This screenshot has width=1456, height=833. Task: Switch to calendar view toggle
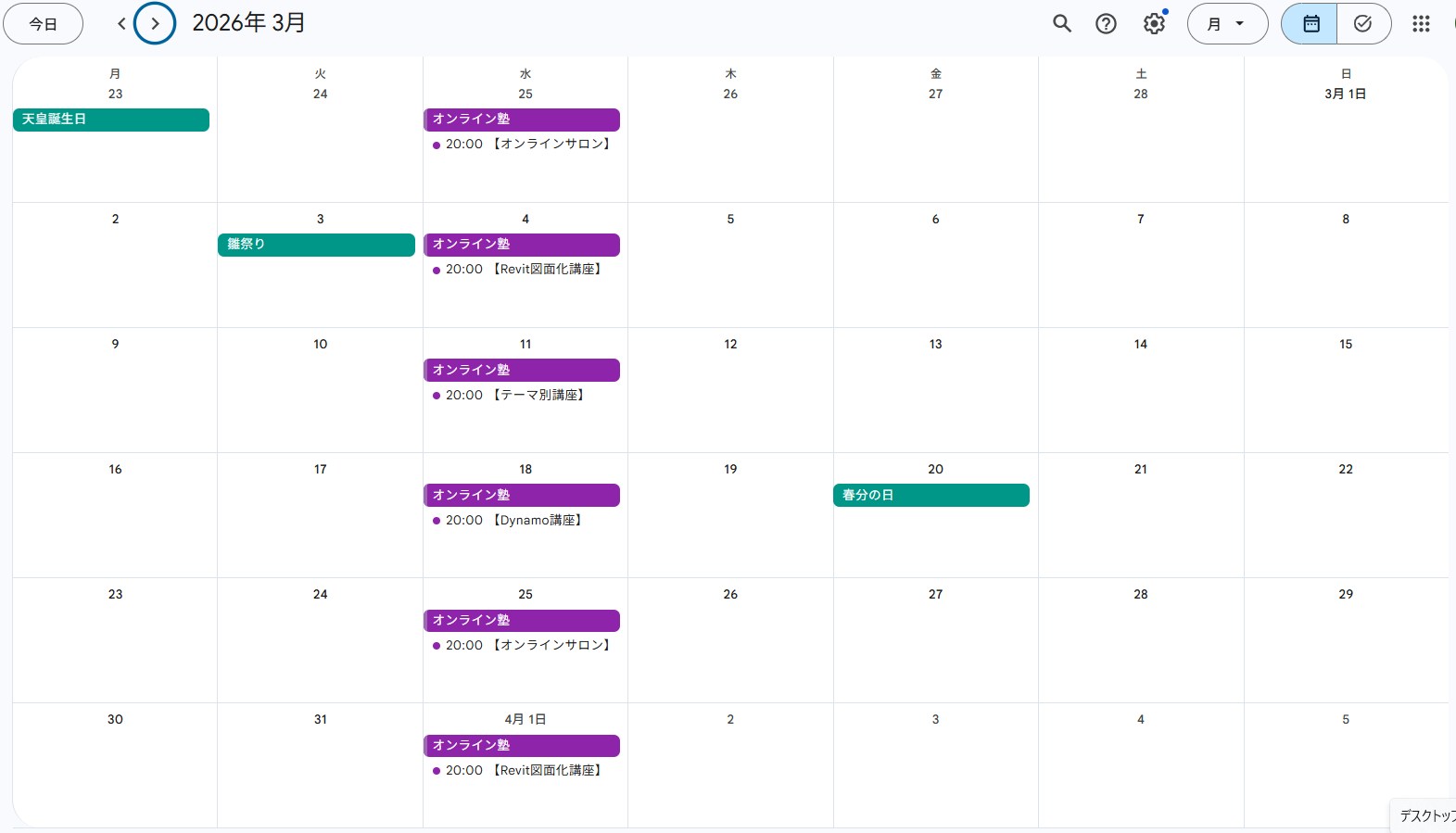pyautogui.click(x=1310, y=24)
